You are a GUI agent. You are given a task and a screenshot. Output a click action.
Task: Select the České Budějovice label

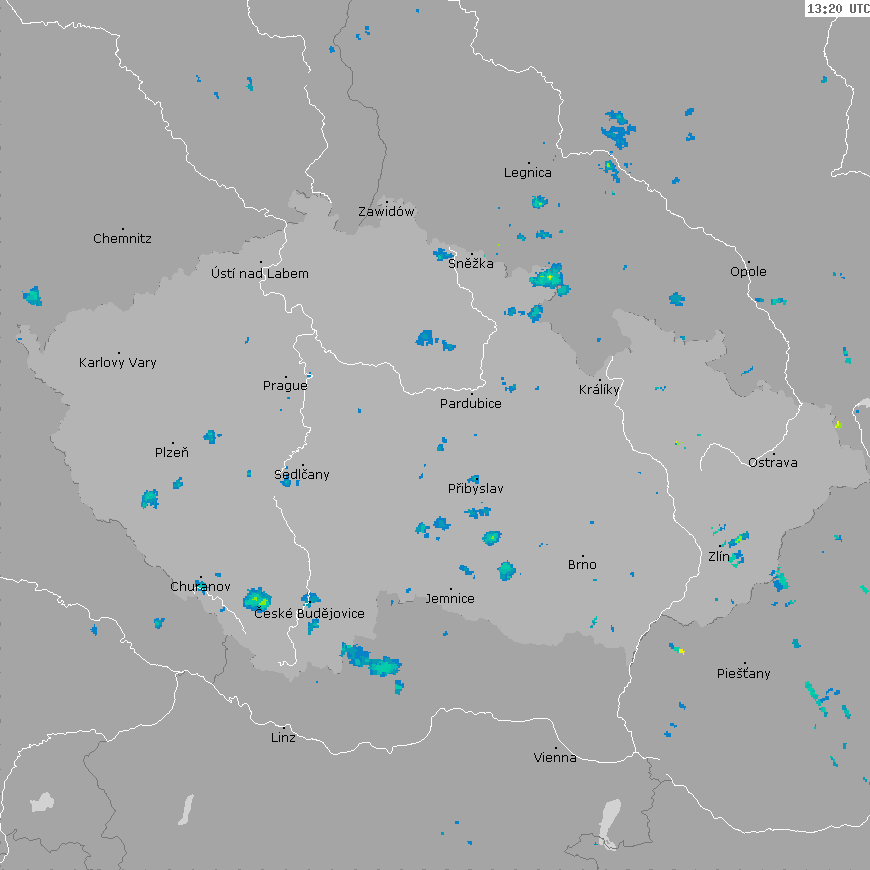[309, 613]
